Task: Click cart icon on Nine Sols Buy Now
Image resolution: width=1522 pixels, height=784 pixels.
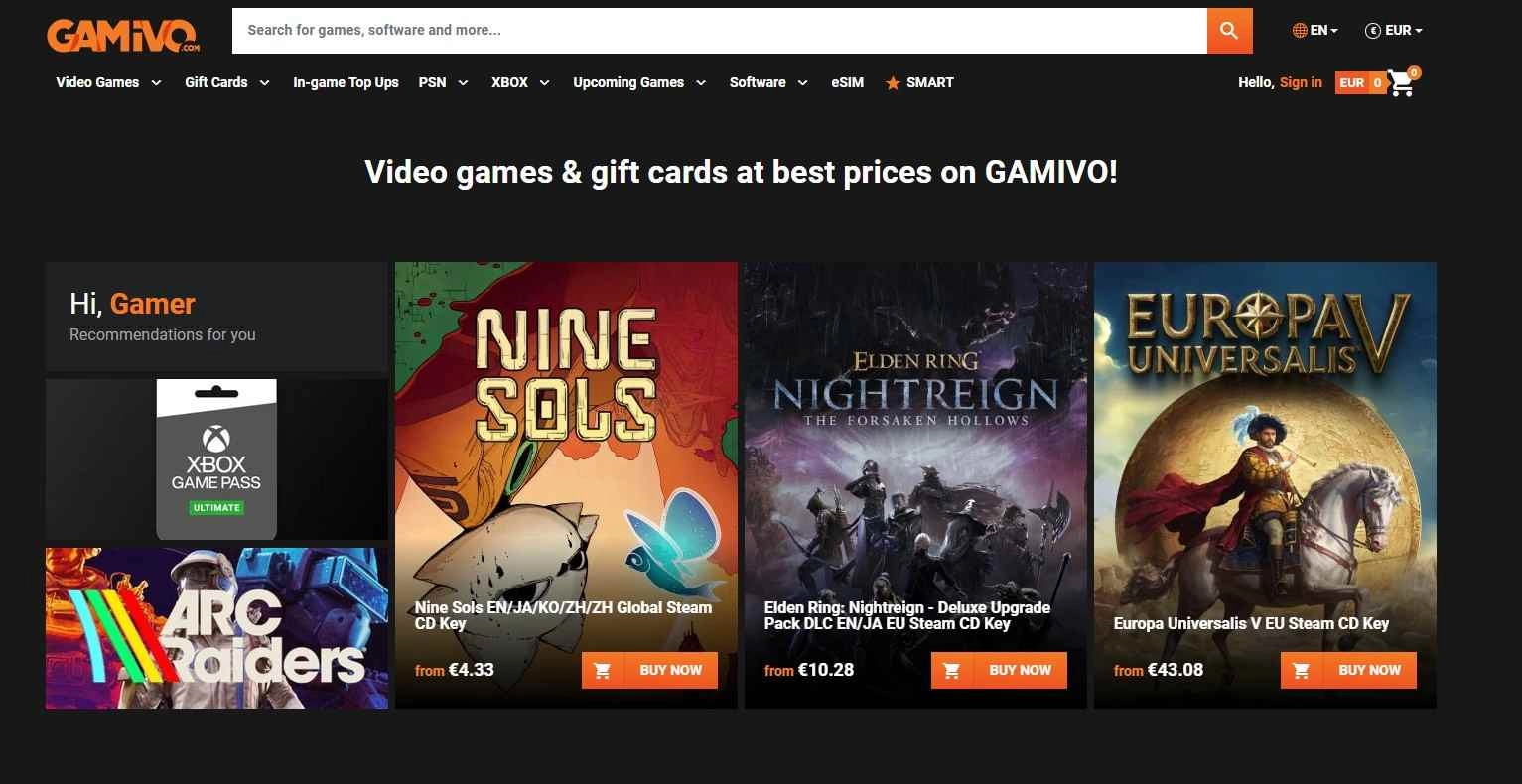Action: tap(602, 670)
